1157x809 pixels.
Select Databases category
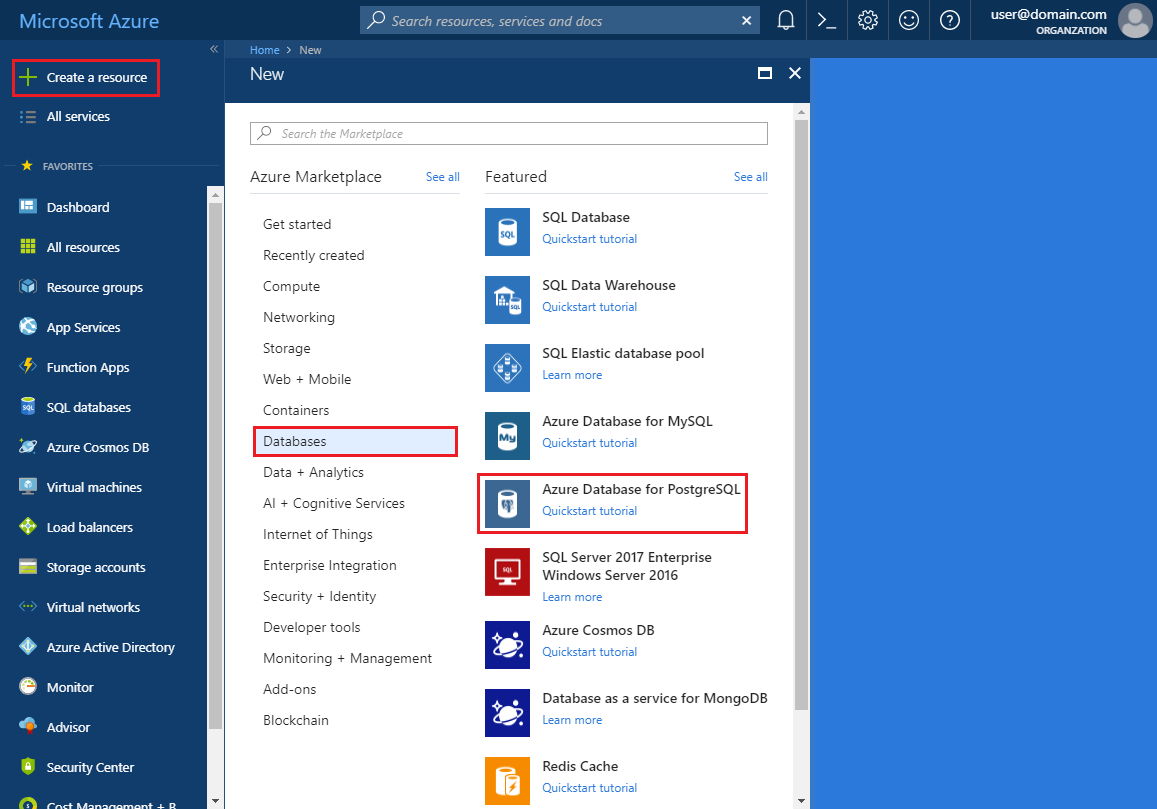pos(355,441)
